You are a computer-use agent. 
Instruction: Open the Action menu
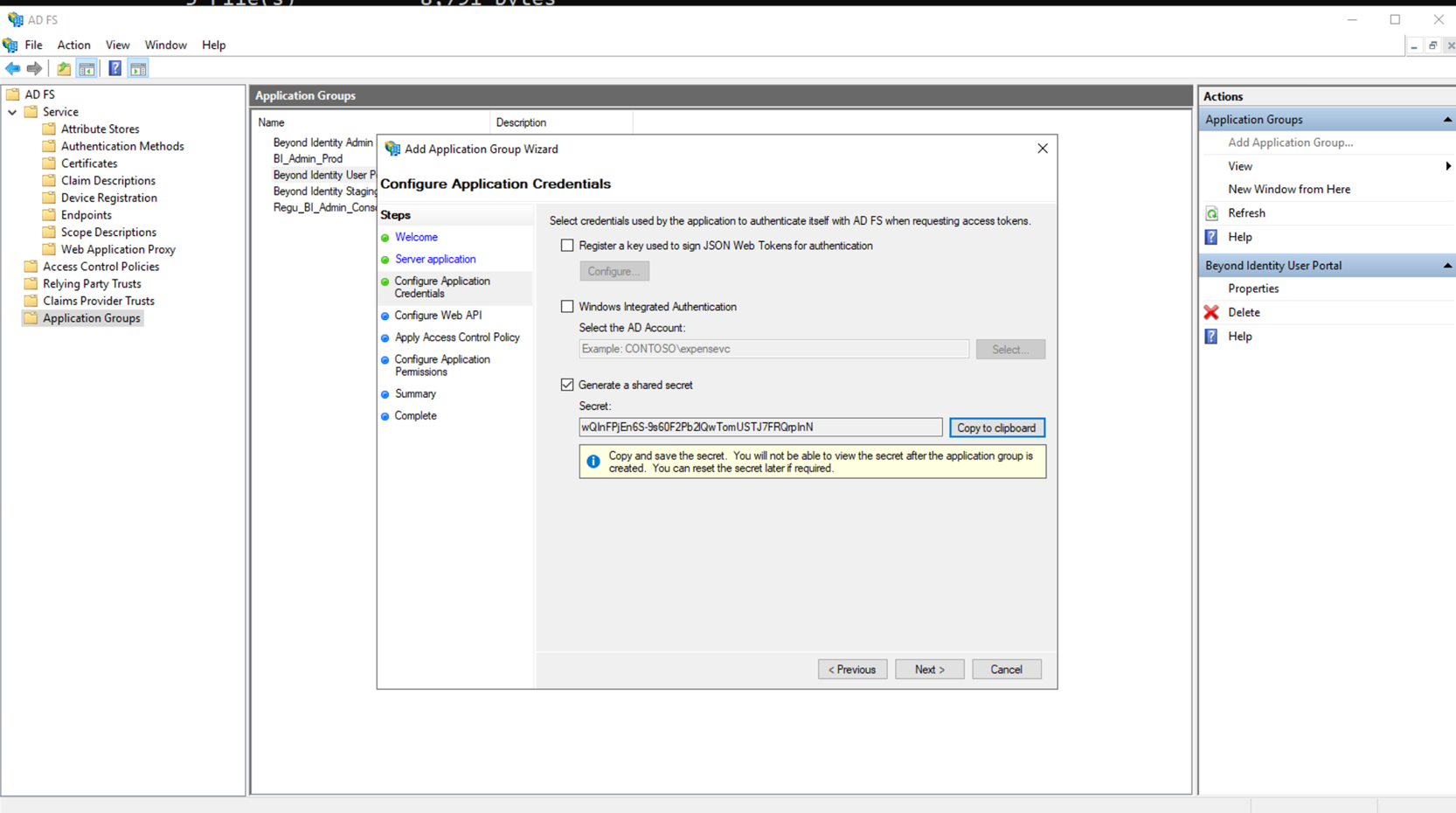(73, 45)
